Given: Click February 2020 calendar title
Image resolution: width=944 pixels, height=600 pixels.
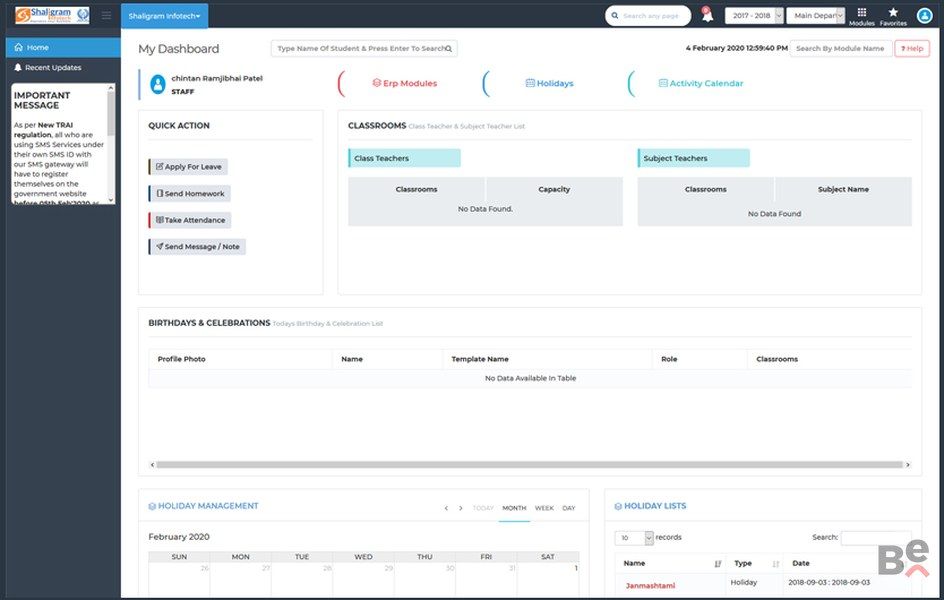Looking at the screenshot, I should pos(179,537).
